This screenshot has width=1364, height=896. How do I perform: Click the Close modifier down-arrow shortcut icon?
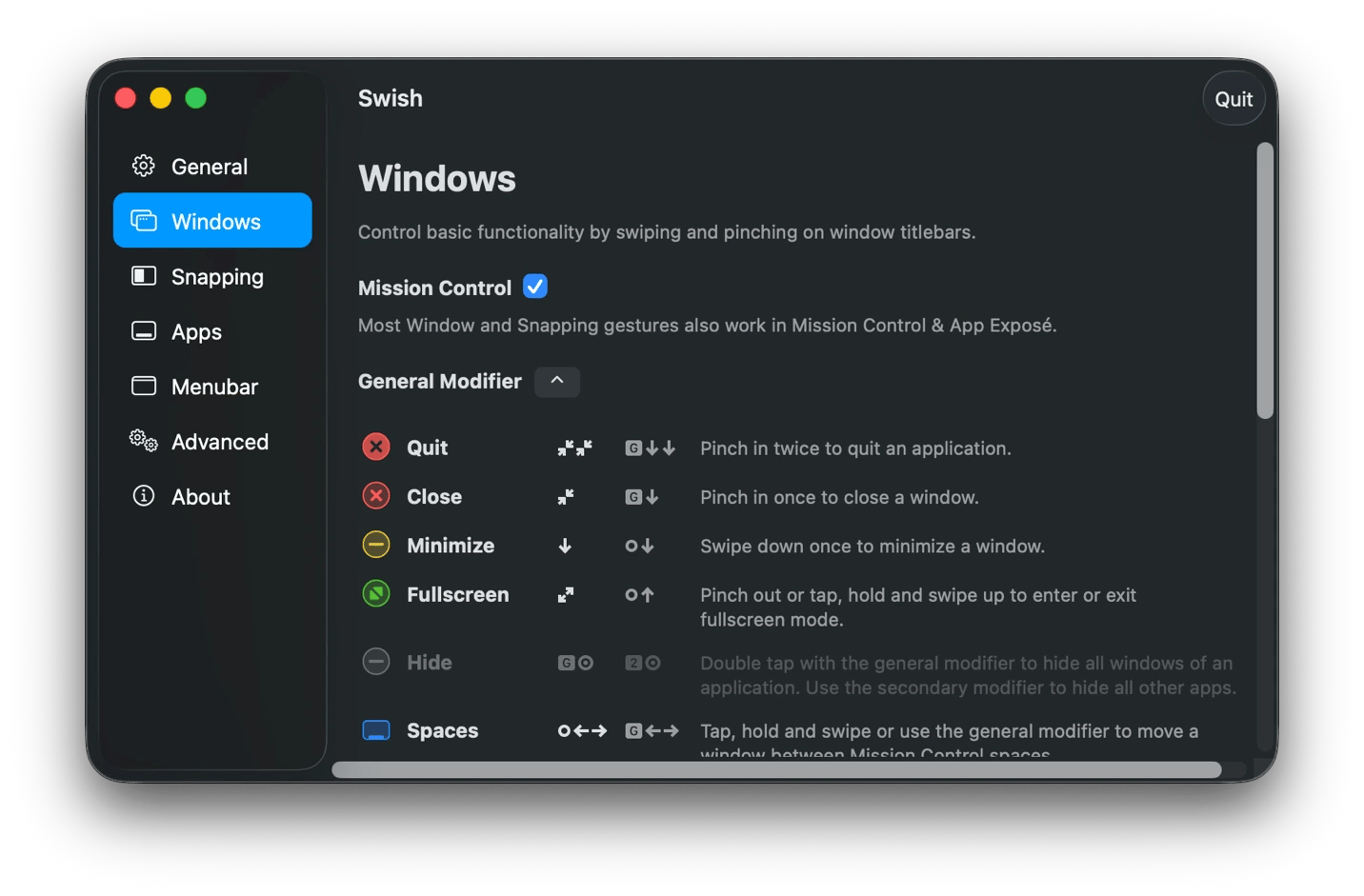coord(642,497)
